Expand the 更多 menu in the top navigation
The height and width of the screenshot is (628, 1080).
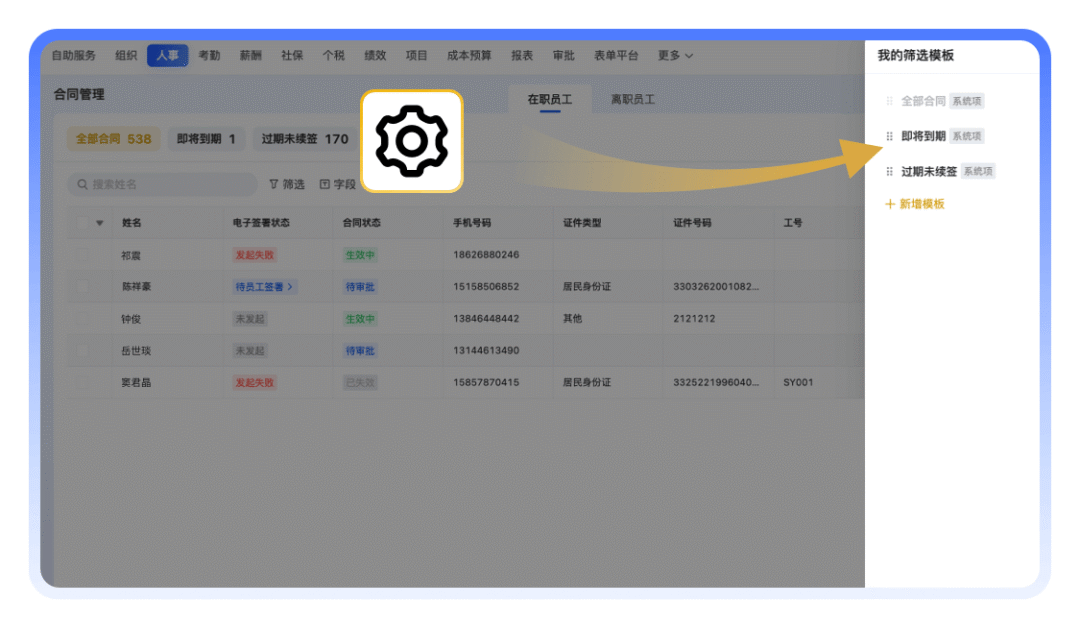pos(675,56)
